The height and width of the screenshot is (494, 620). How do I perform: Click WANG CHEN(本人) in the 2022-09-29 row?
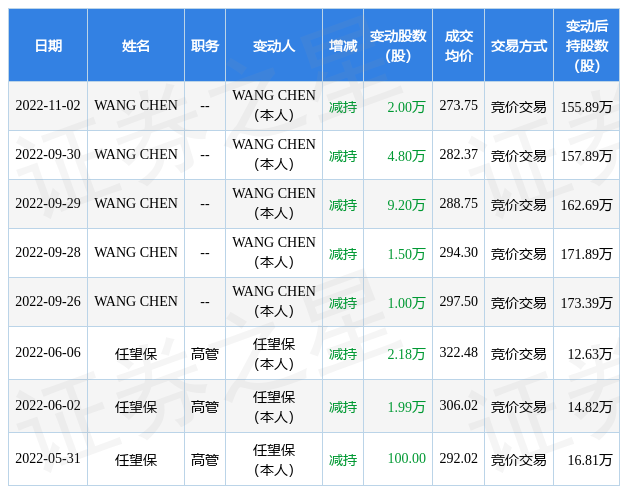coord(274,203)
